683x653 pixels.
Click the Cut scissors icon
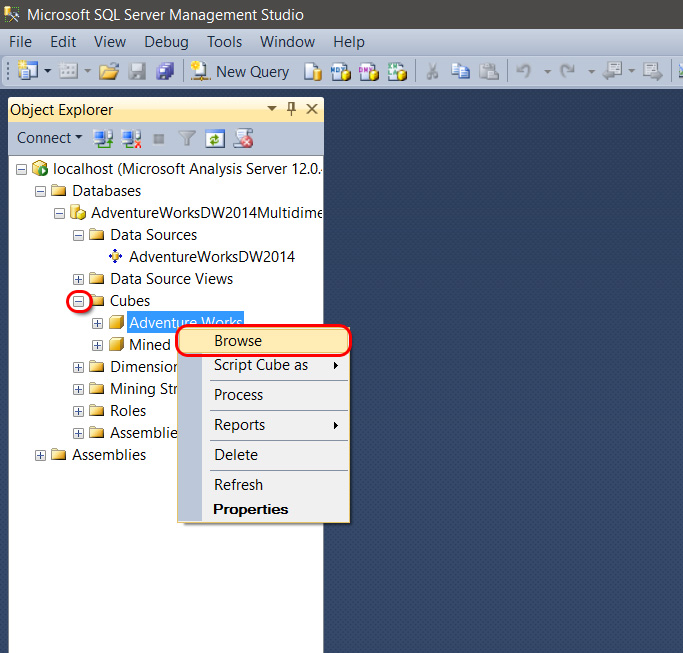pyautogui.click(x=432, y=71)
